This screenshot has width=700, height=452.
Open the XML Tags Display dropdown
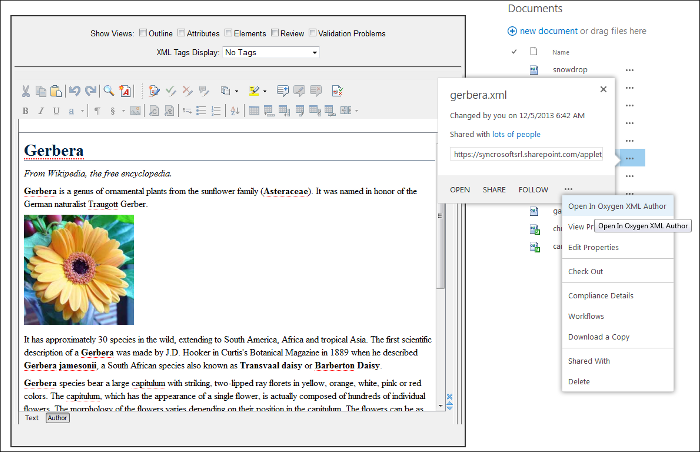coord(271,52)
